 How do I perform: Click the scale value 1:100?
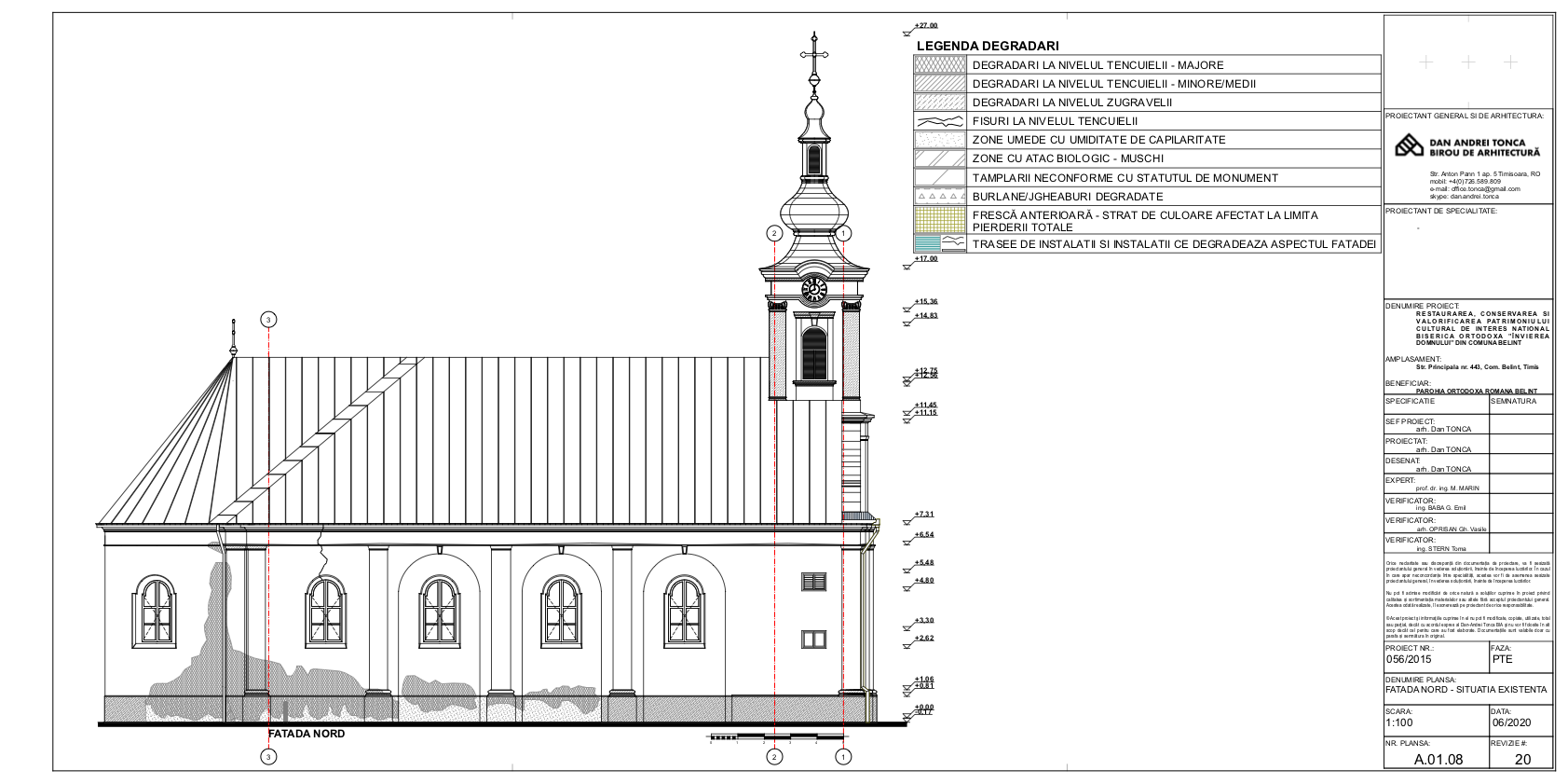click(x=1399, y=722)
